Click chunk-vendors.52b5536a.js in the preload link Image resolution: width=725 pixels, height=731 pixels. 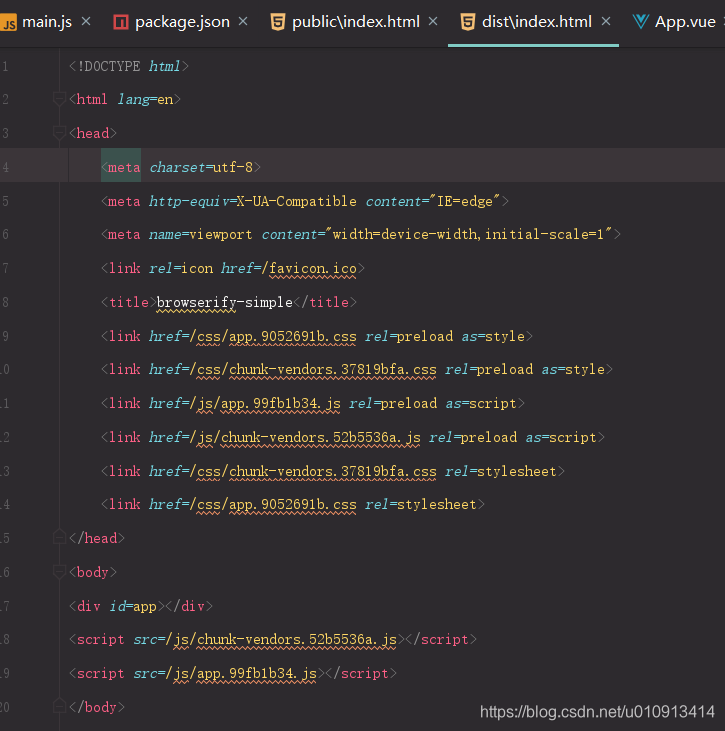[x=321, y=437]
